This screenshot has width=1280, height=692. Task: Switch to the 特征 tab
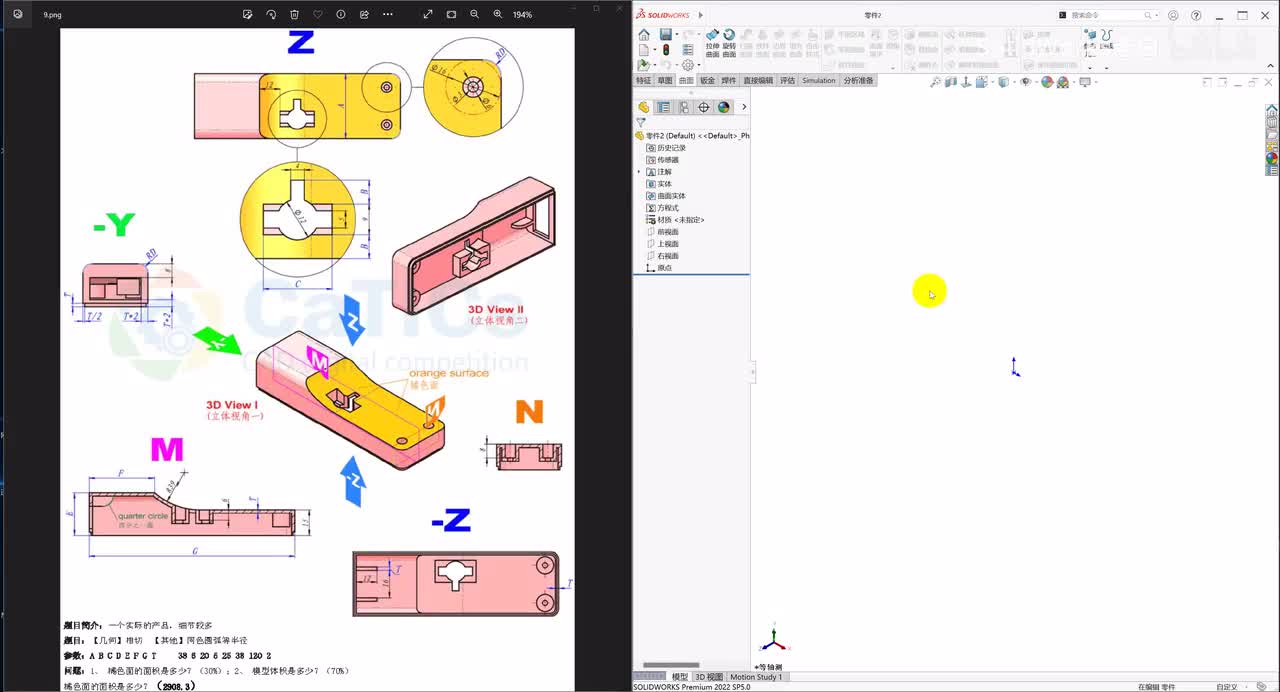tap(644, 81)
